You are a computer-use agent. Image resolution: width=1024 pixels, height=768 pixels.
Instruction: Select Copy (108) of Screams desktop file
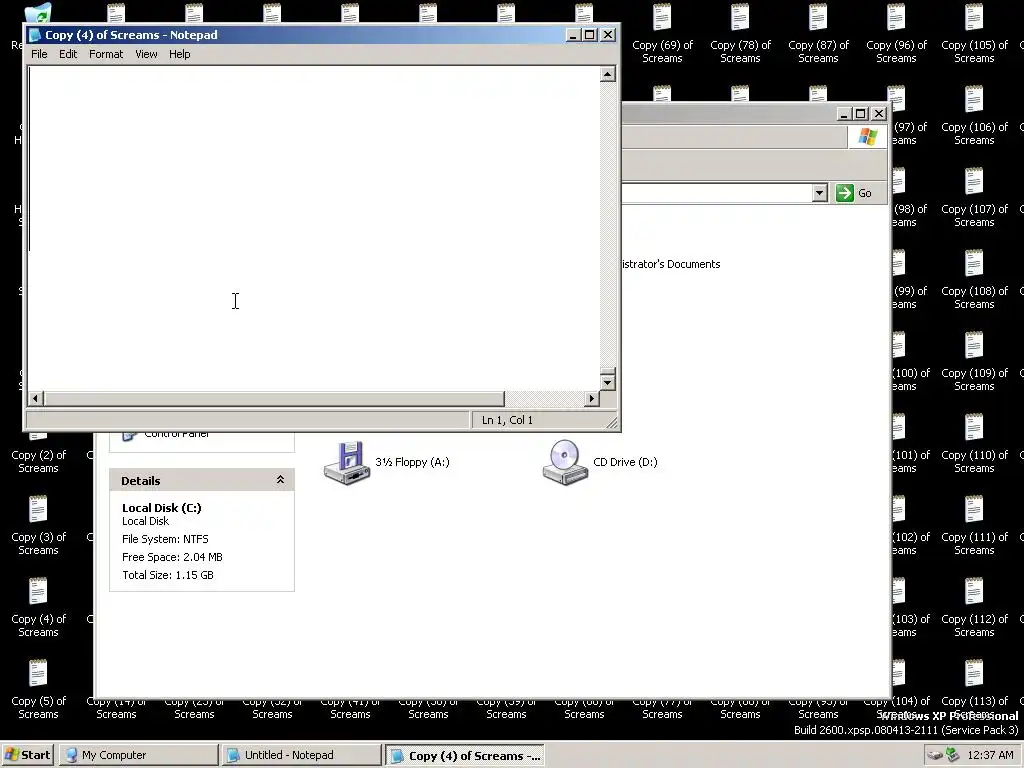click(x=974, y=280)
